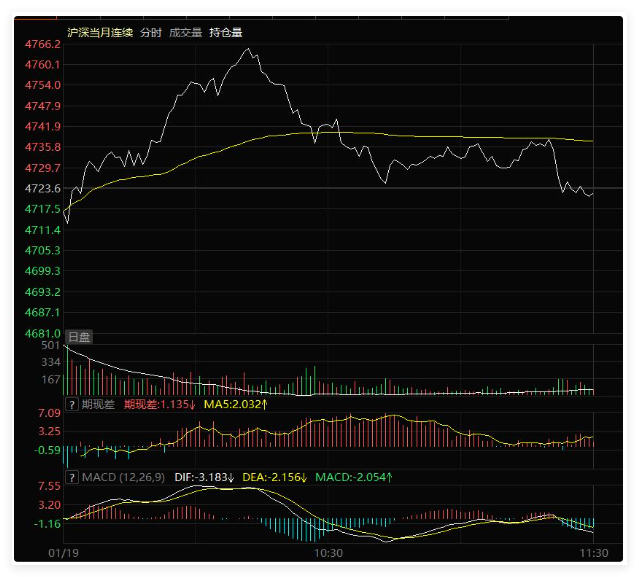Click the red 期现差:1.135 value
Viewport: 639px width, 577px height.
(159, 405)
